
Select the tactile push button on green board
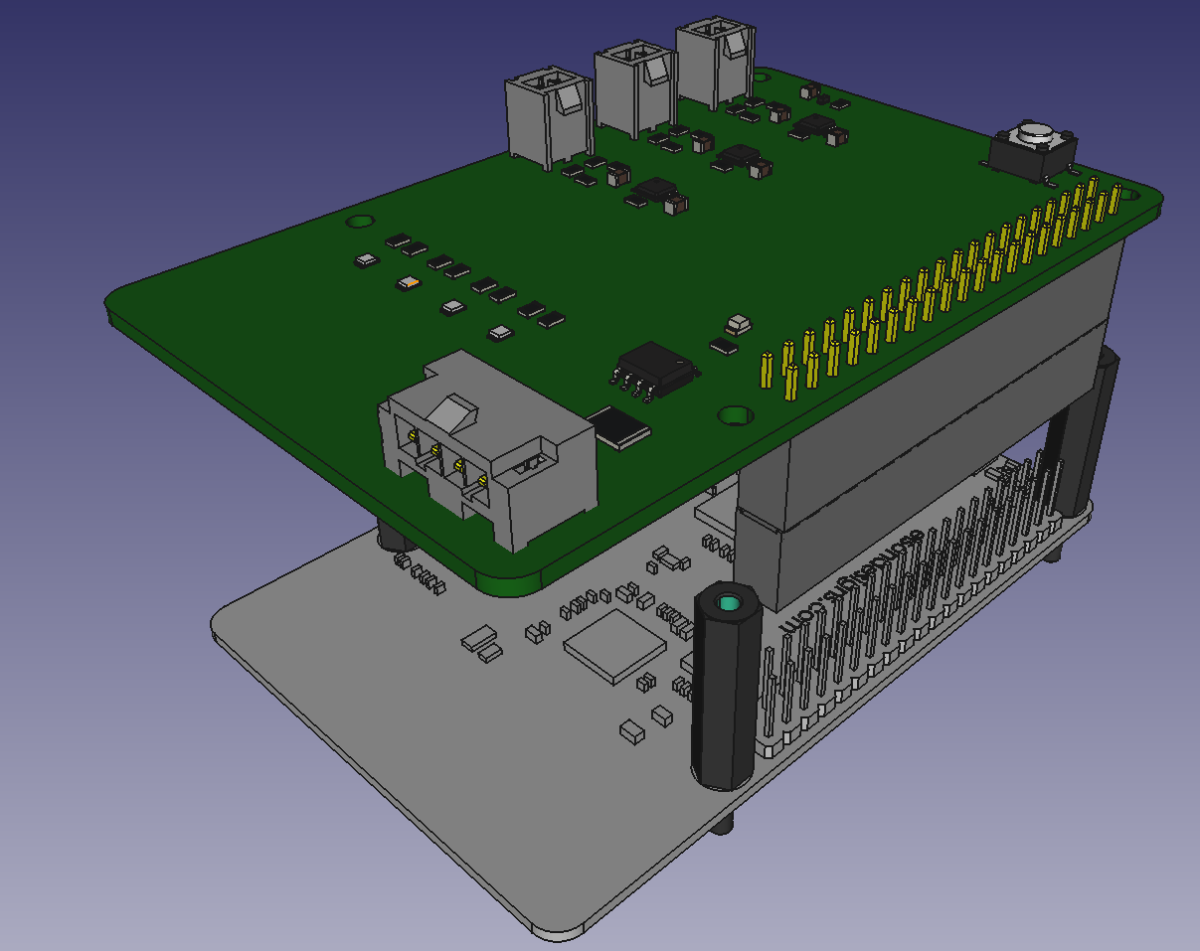pos(1032,150)
